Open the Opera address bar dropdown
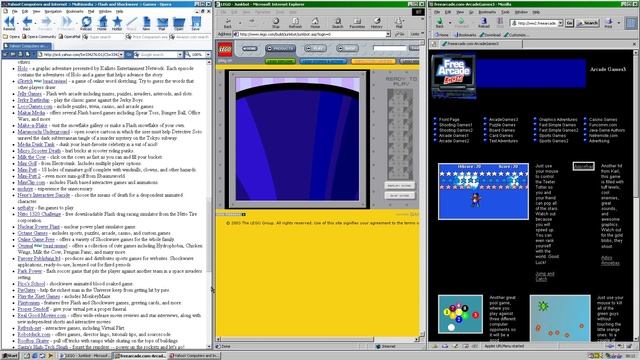640x360 pixels. tap(121, 54)
